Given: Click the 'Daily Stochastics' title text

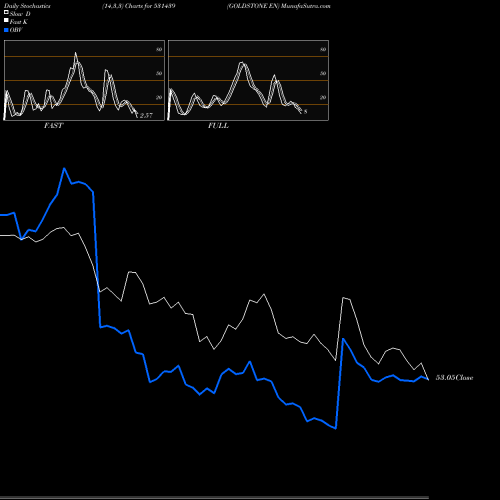Looking at the screenshot, I should [27, 6].
